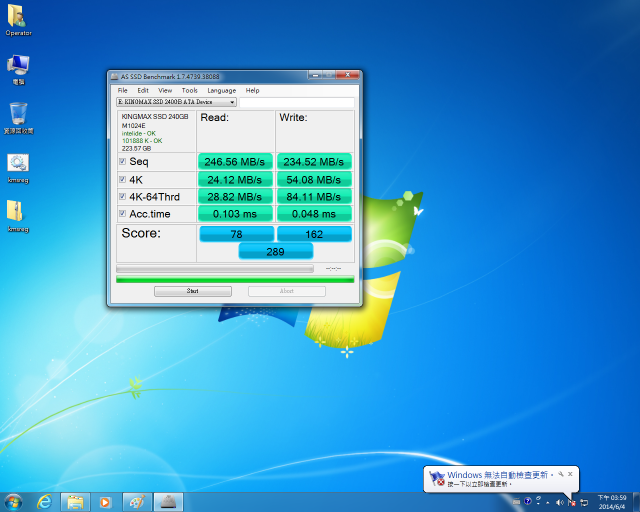Click the 84.11 MB/s 4K-64Thrd write result

coord(314,197)
